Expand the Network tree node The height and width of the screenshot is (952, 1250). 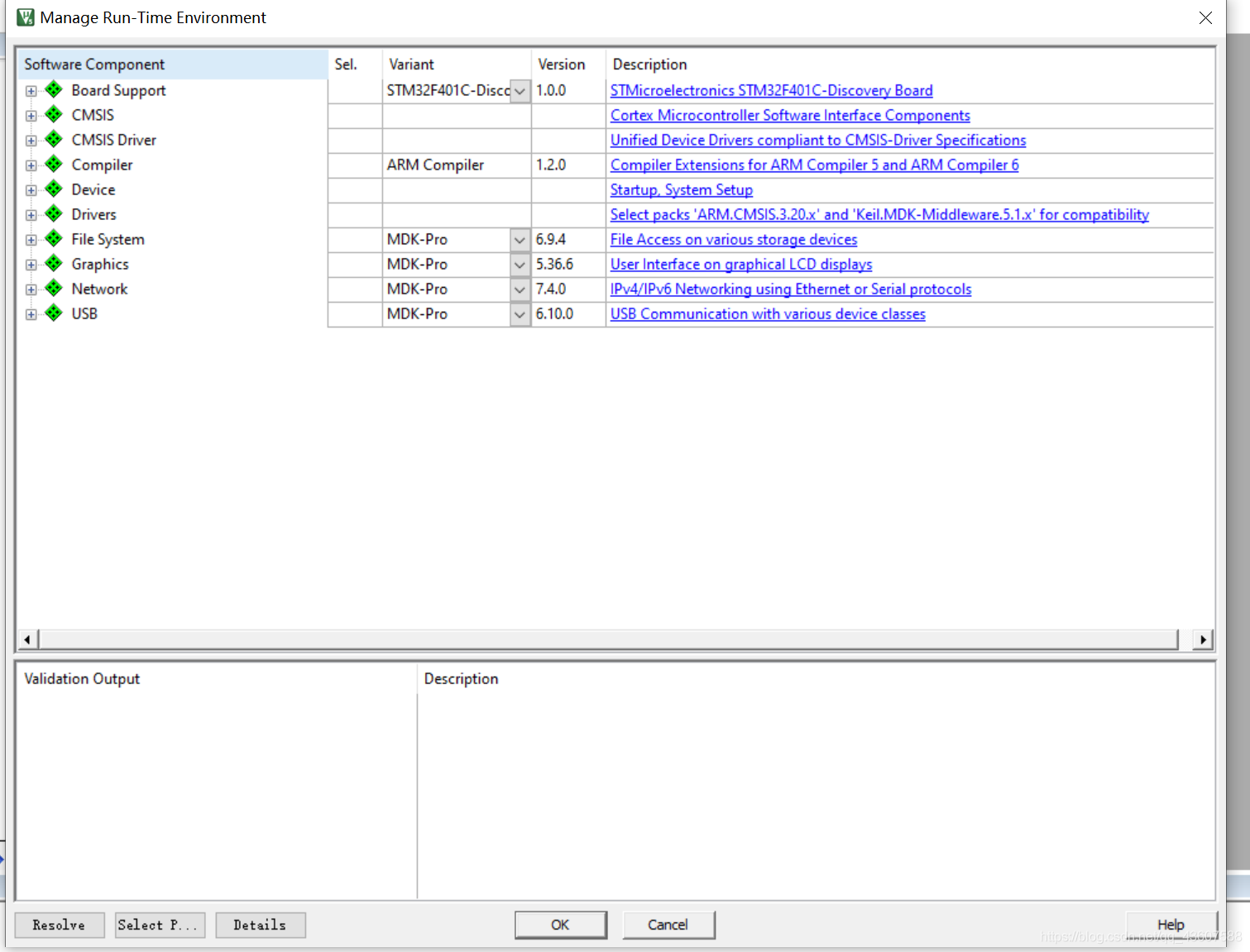tap(31, 289)
